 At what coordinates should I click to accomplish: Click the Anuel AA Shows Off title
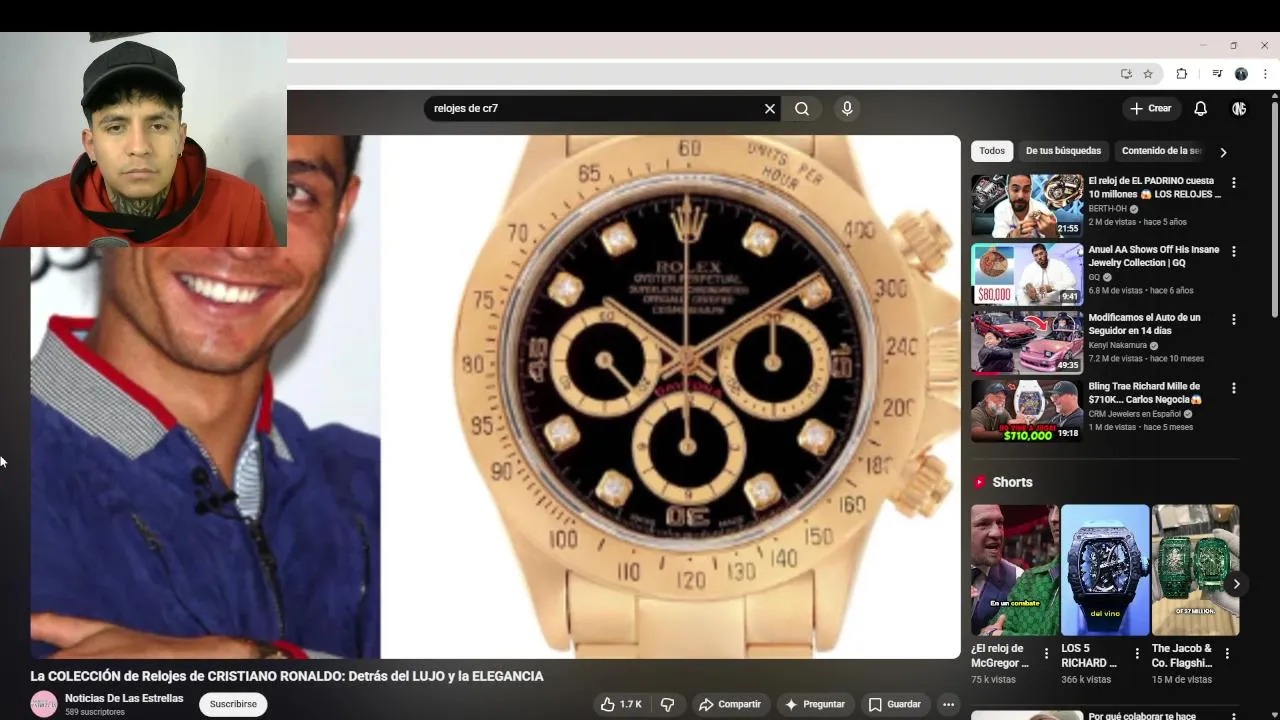pos(1154,256)
